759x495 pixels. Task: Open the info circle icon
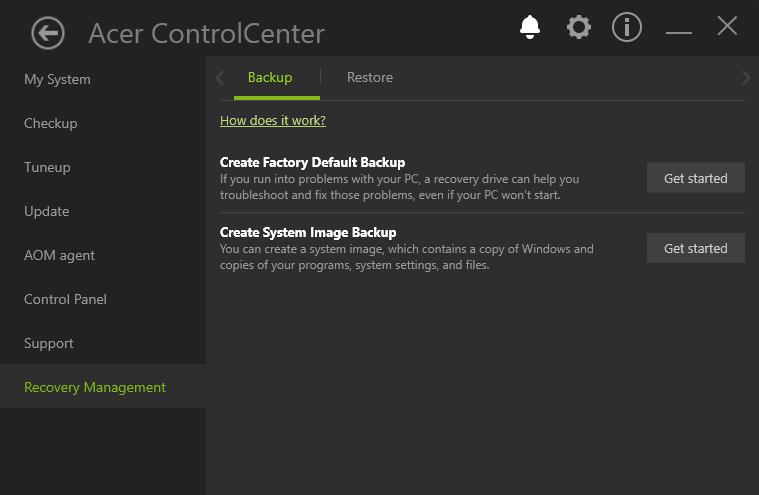click(627, 27)
